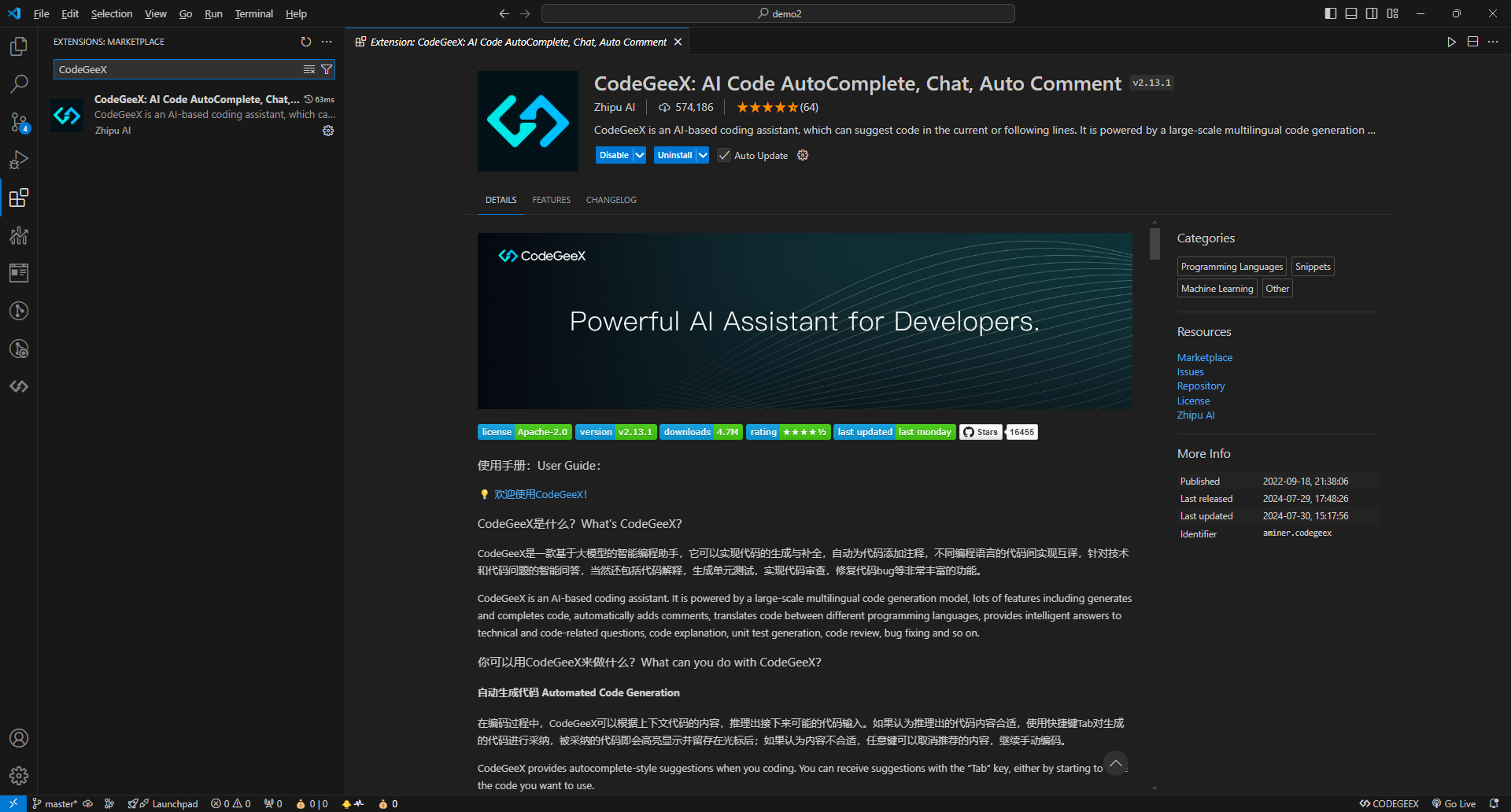Open the Repository resource link

(1201, 386)
